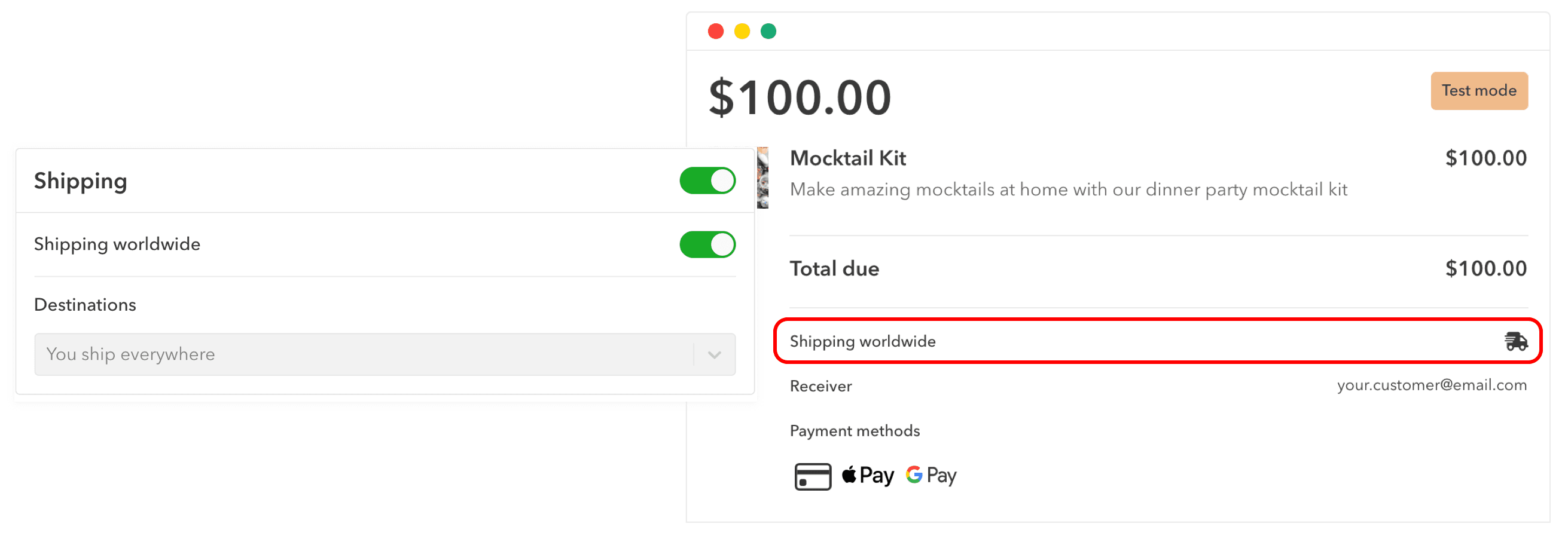
Task: Click the large $100.00 amount heading
Action: [x=800, y=97]
